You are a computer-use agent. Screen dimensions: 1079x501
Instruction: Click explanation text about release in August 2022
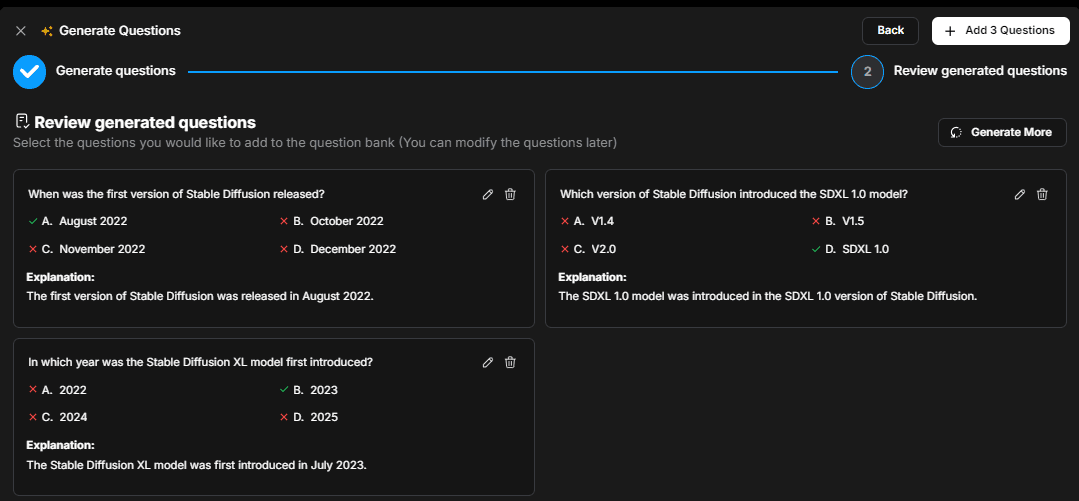200,297
